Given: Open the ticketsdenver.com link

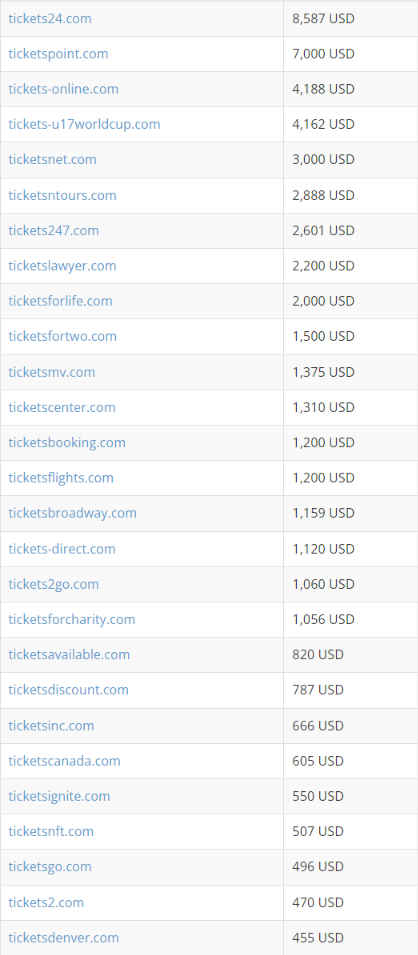Looking at the screenshot, I should click(x=63, y=937).
